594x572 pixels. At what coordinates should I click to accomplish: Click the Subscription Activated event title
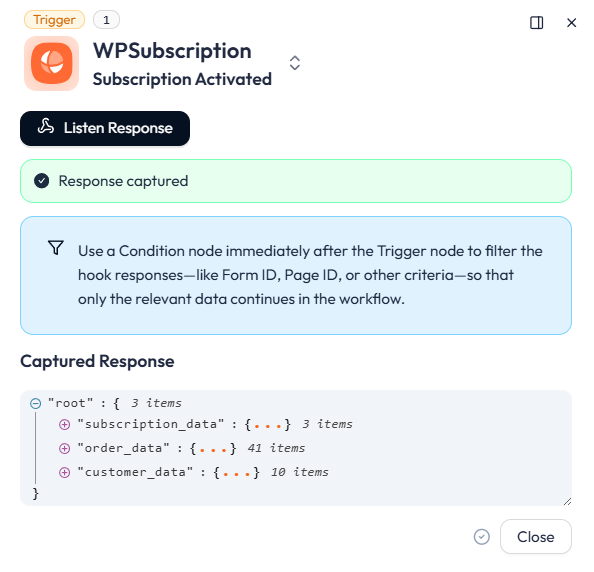pyautogui.click(x=182, y=79)
